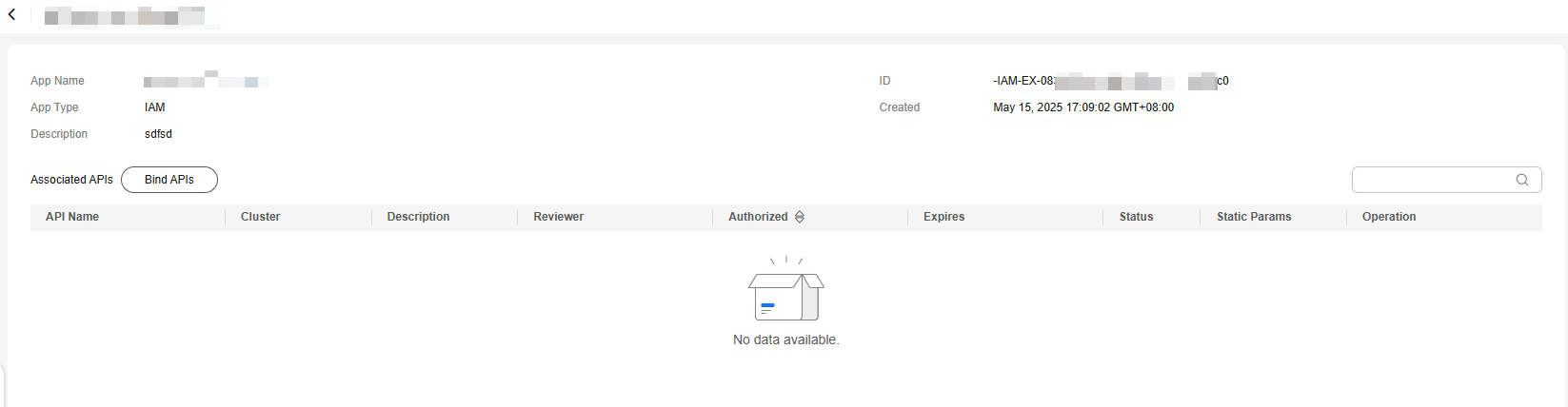Screen dimensions: 1568x407
Task: Select the Static Params column header
Action: click(x=1254, y=217)
